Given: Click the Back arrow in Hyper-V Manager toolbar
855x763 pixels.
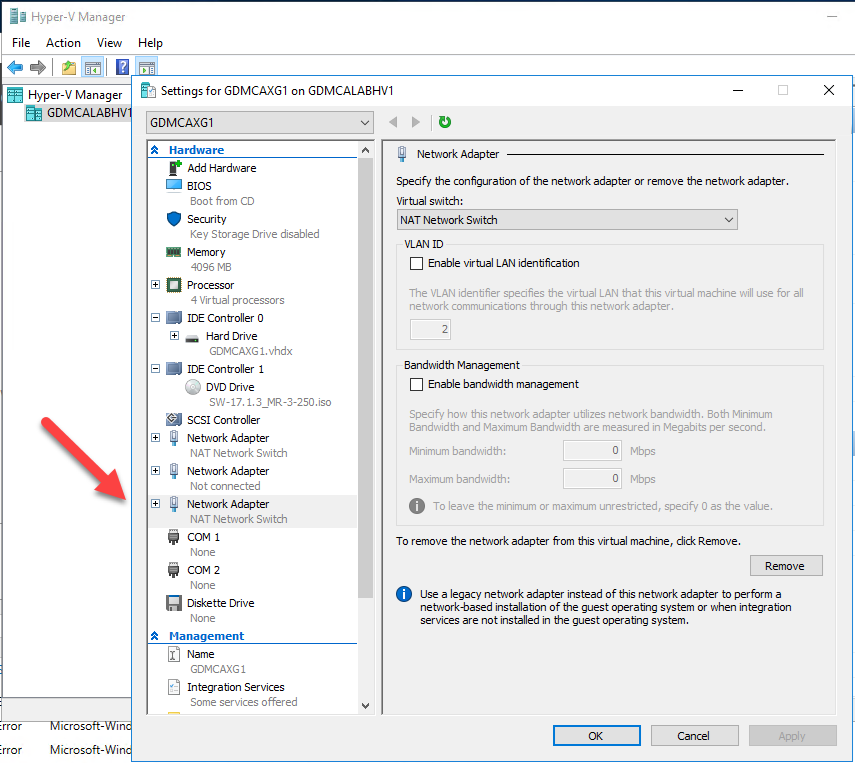Looking at the screenshot, I should (15, 68).
